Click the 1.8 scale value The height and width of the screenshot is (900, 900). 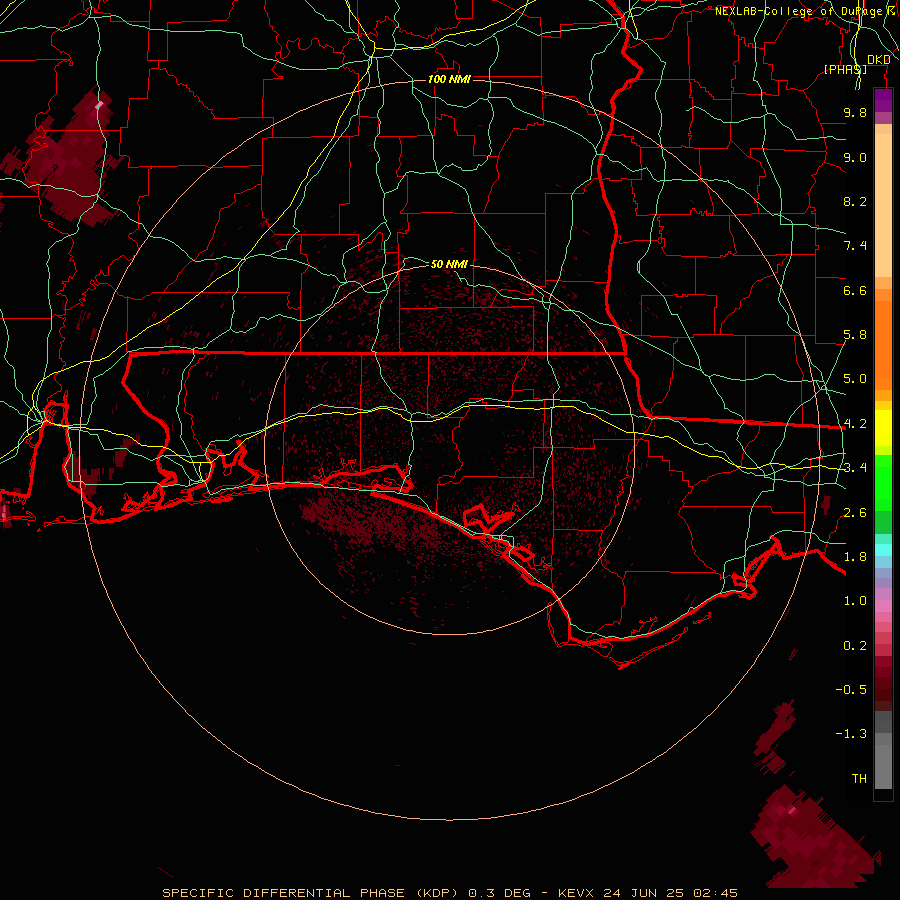pos(855,557)
